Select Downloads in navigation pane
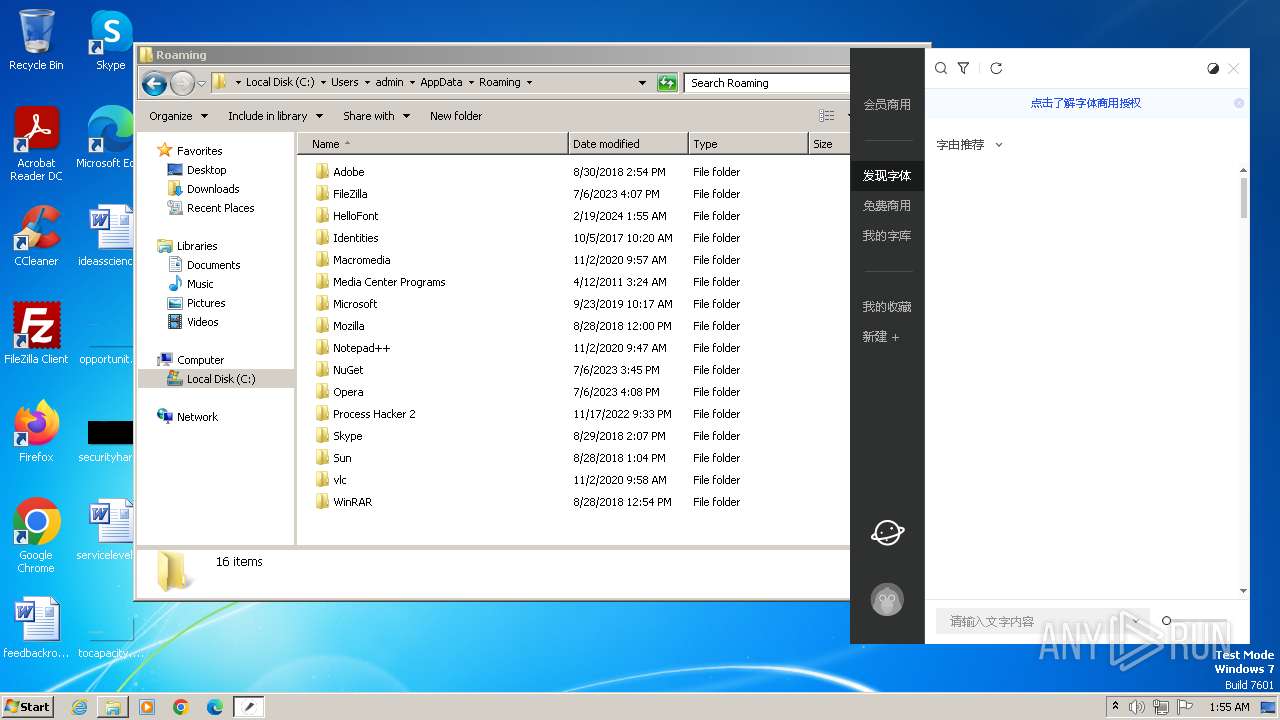This screenshot has width=1280, height=720. click(x=213, y=189)
